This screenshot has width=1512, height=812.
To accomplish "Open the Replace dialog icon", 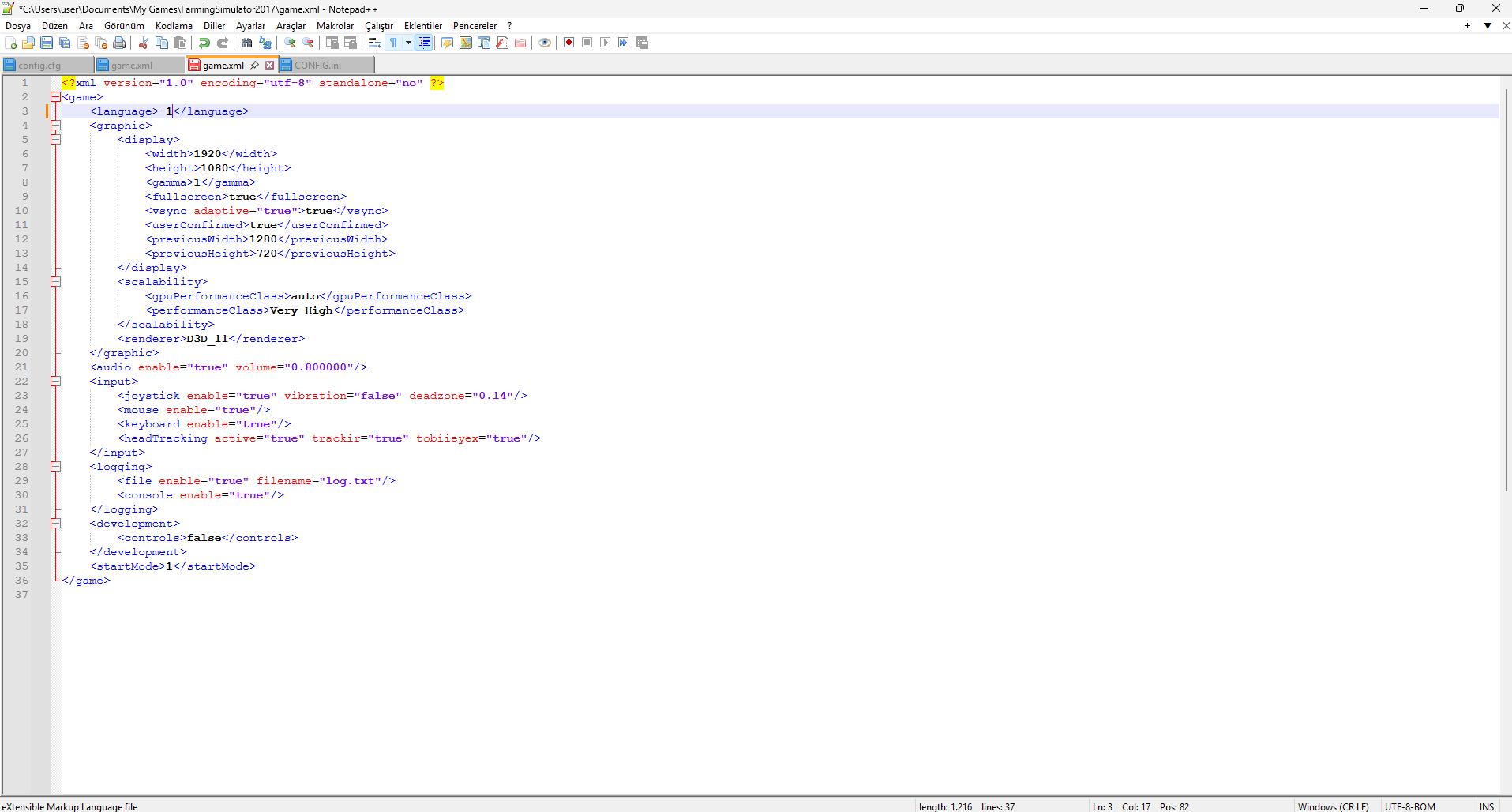I will [265, 43].
